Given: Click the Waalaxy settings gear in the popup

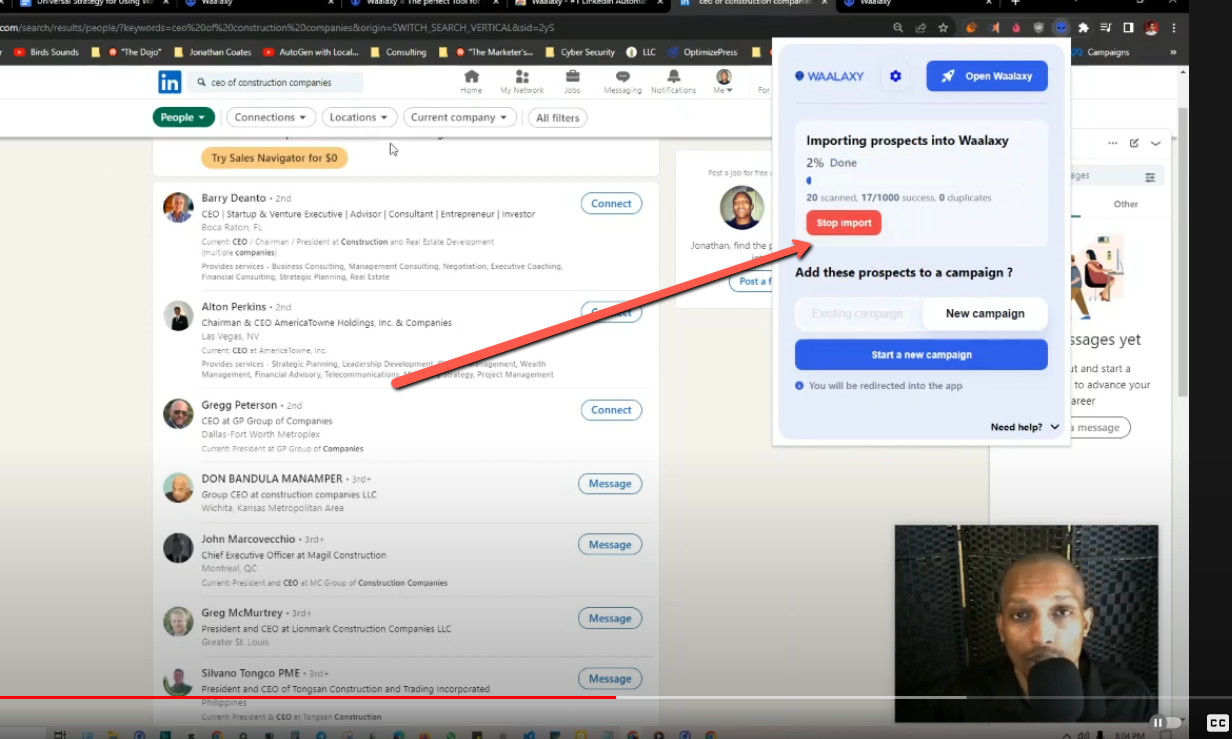Looking at the screenshot, I should [x=895, y=76].
